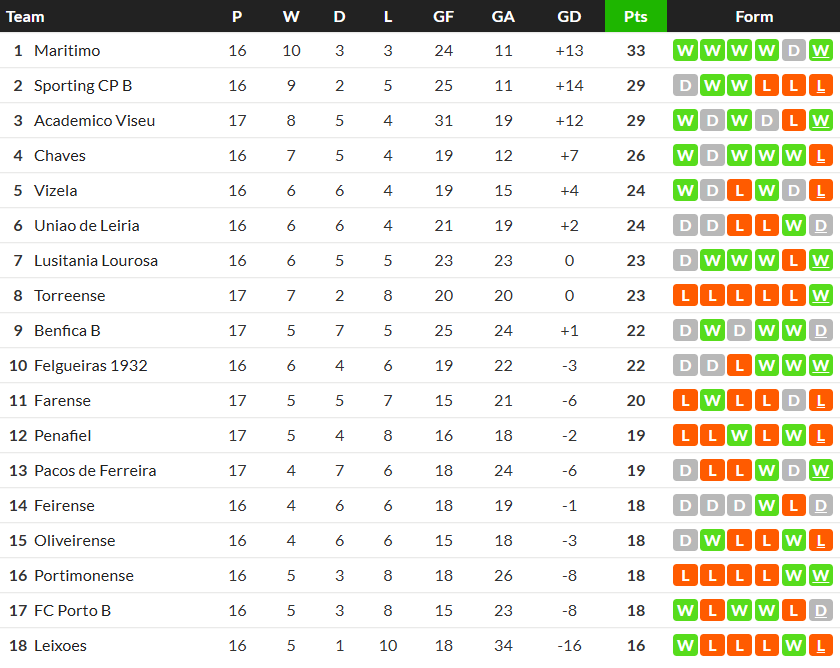This screenshot has width=840, height=668.
Task: Select the orange L badge for Academico Viseu
Action: pyautogui.click(x=793, y=121)
